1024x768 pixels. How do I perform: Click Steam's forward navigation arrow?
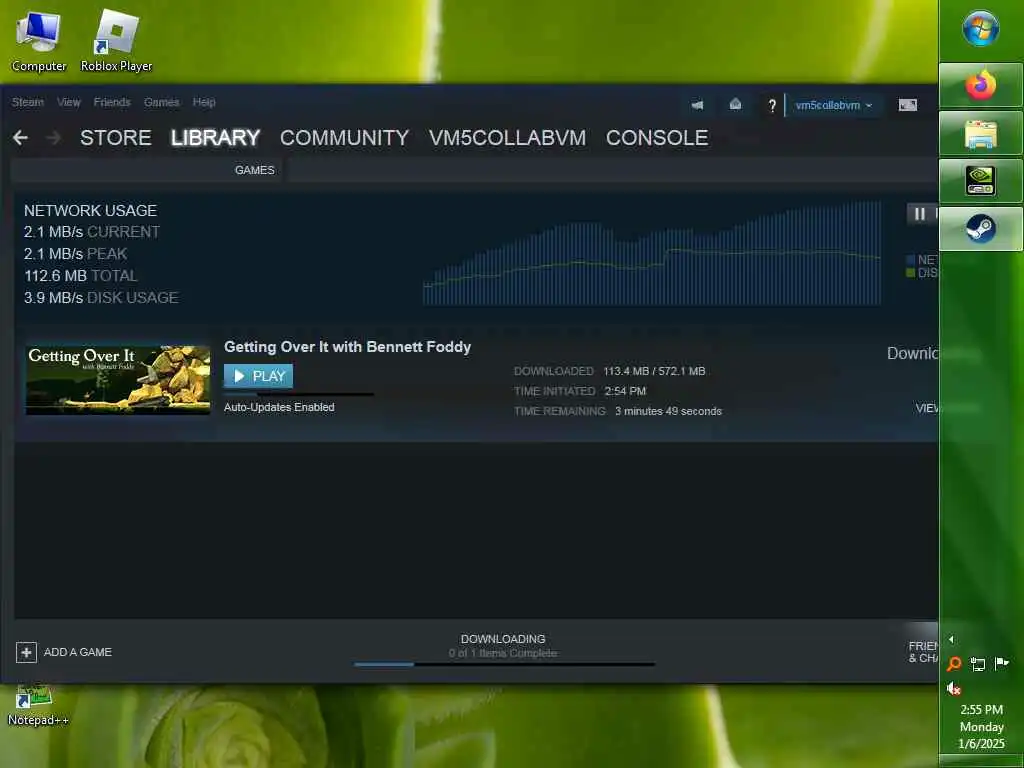(54, 138)
